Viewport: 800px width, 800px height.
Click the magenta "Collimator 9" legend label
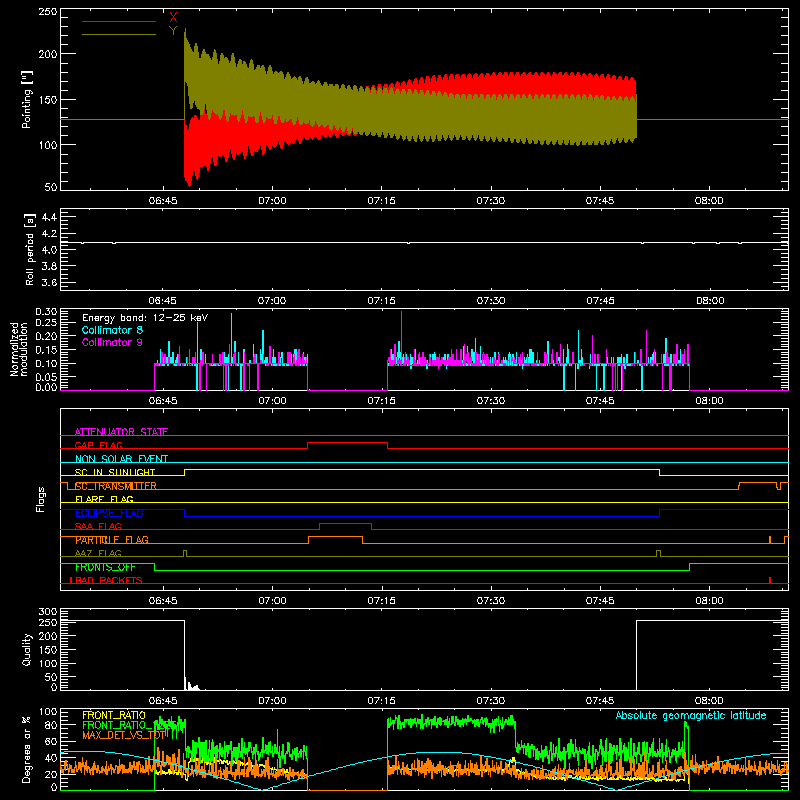tap(112, 342)
